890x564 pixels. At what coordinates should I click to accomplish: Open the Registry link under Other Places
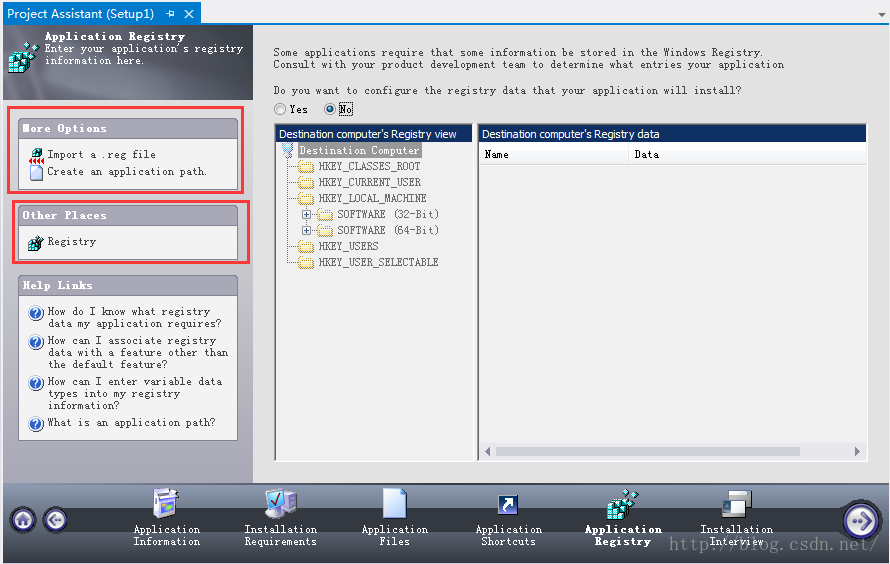pos(72,242)
